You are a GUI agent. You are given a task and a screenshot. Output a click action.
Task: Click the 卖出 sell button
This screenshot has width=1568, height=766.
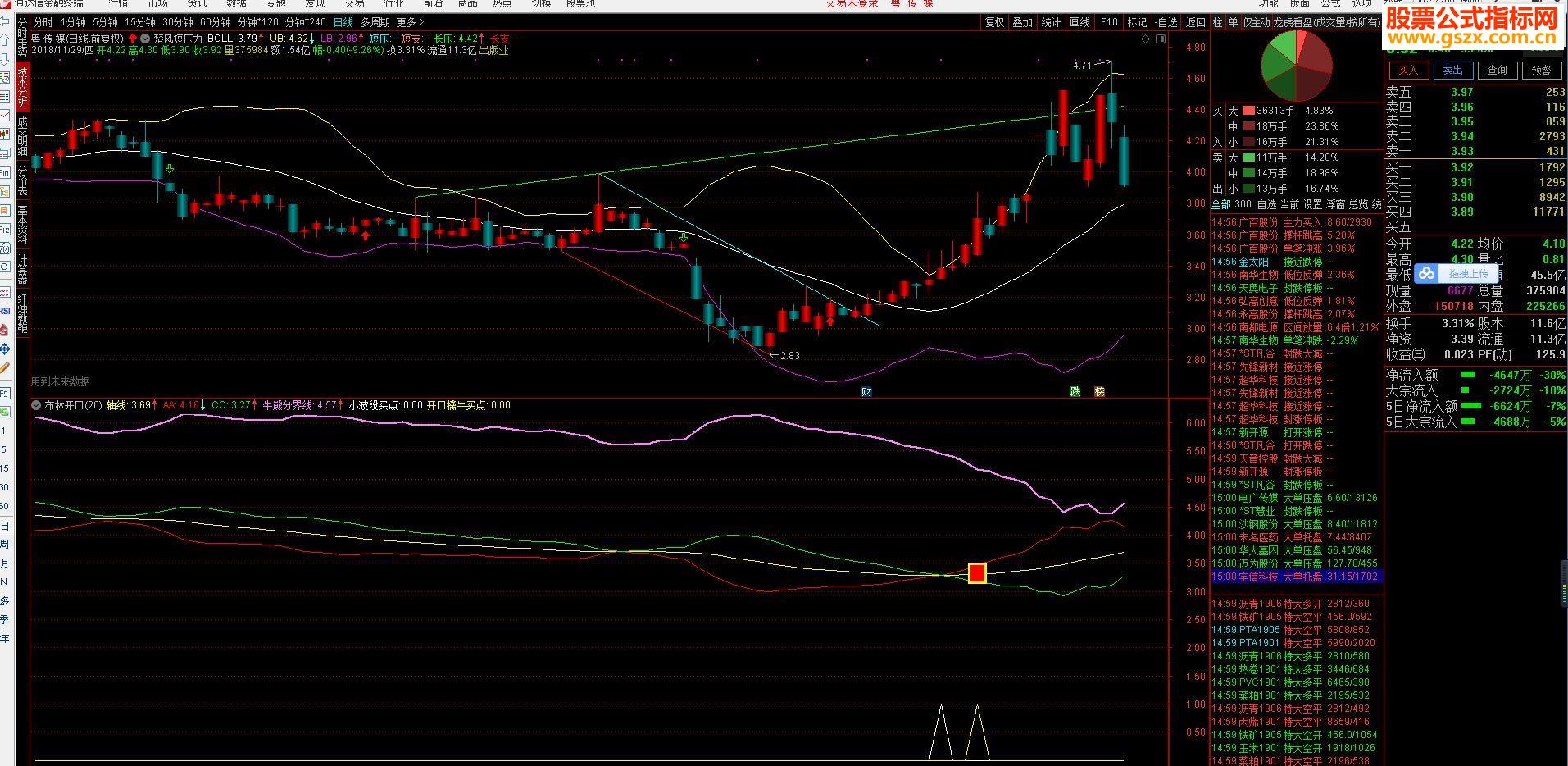coord(1452,70)
